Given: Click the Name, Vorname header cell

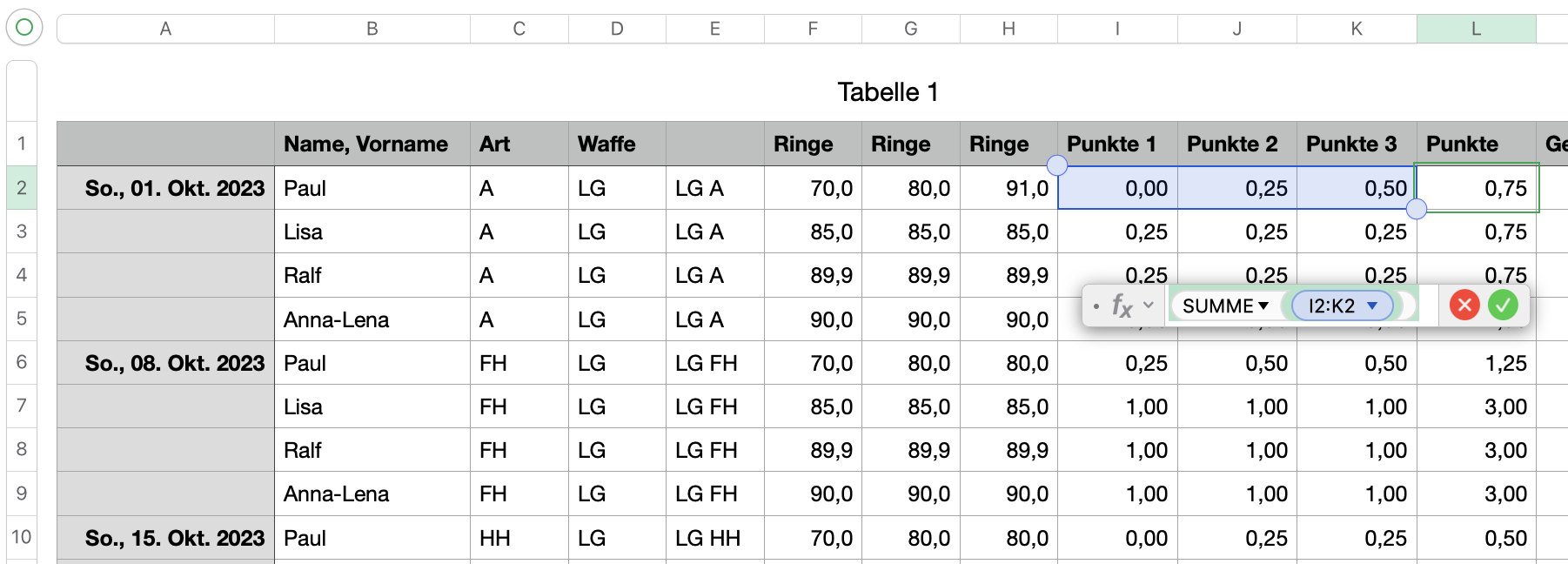Looking at the screenshot, I should [x=365, y=144].
